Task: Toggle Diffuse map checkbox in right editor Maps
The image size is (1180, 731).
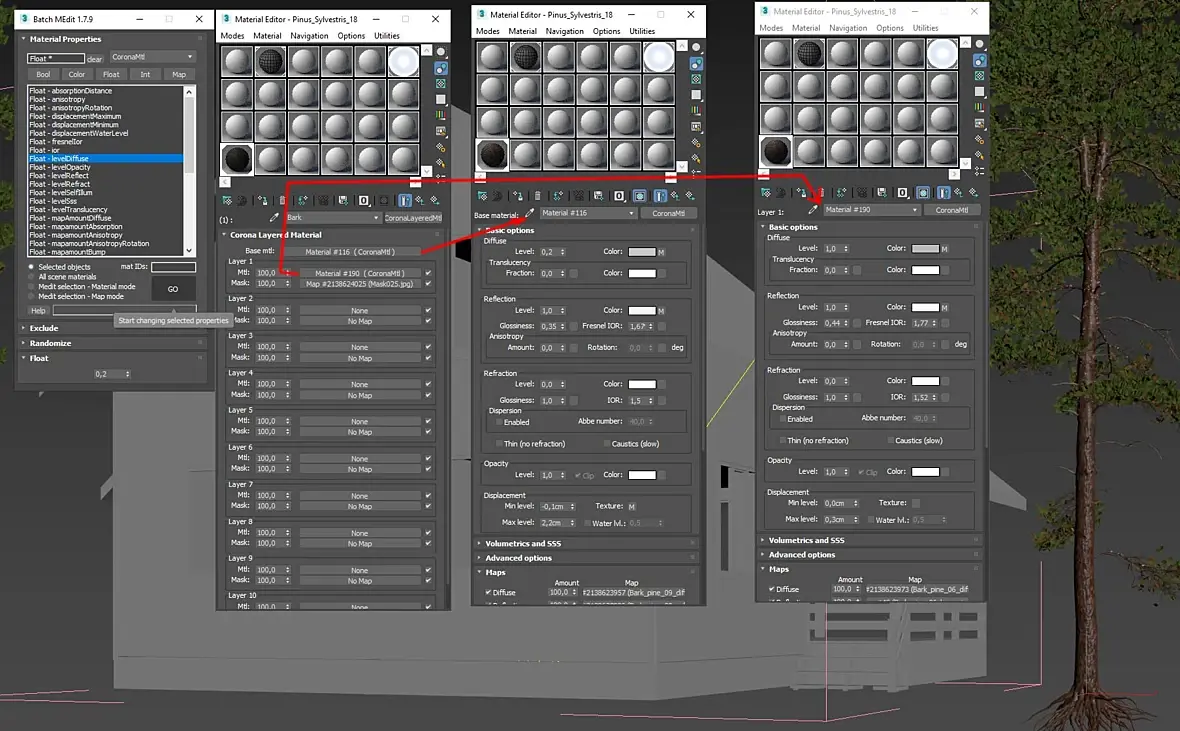Action: click(771, 589)
